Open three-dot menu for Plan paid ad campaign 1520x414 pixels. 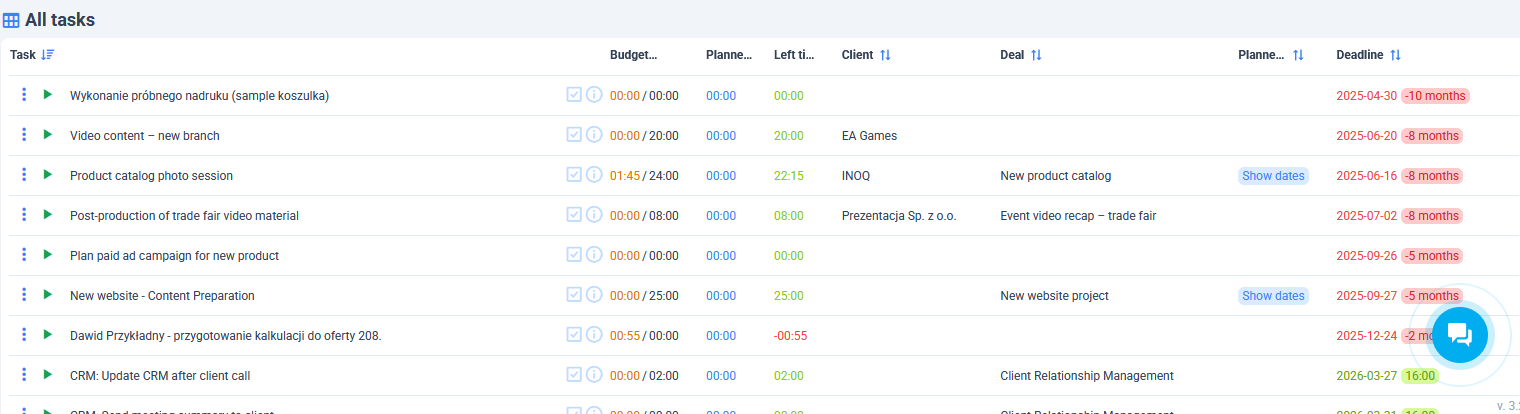tap(24, 255)
